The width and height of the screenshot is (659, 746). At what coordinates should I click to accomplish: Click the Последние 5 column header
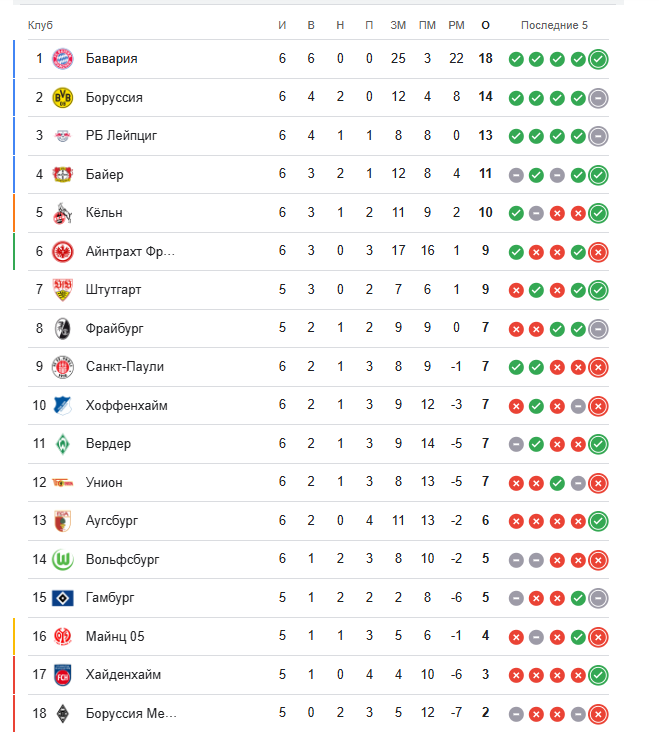point(555,25)
